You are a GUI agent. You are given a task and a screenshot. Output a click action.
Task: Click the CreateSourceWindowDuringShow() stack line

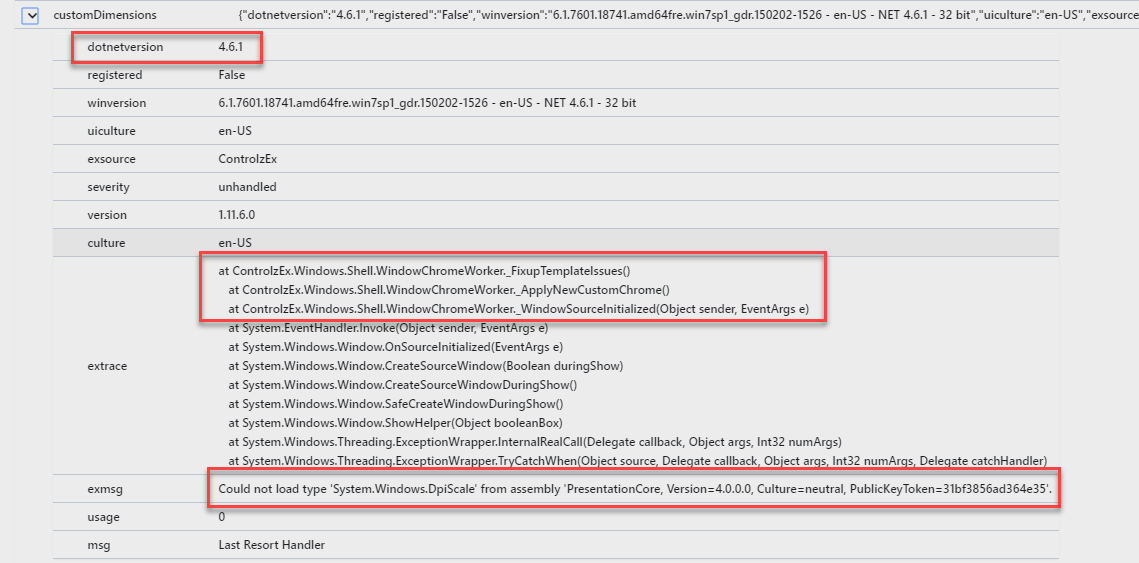(403, 384)
